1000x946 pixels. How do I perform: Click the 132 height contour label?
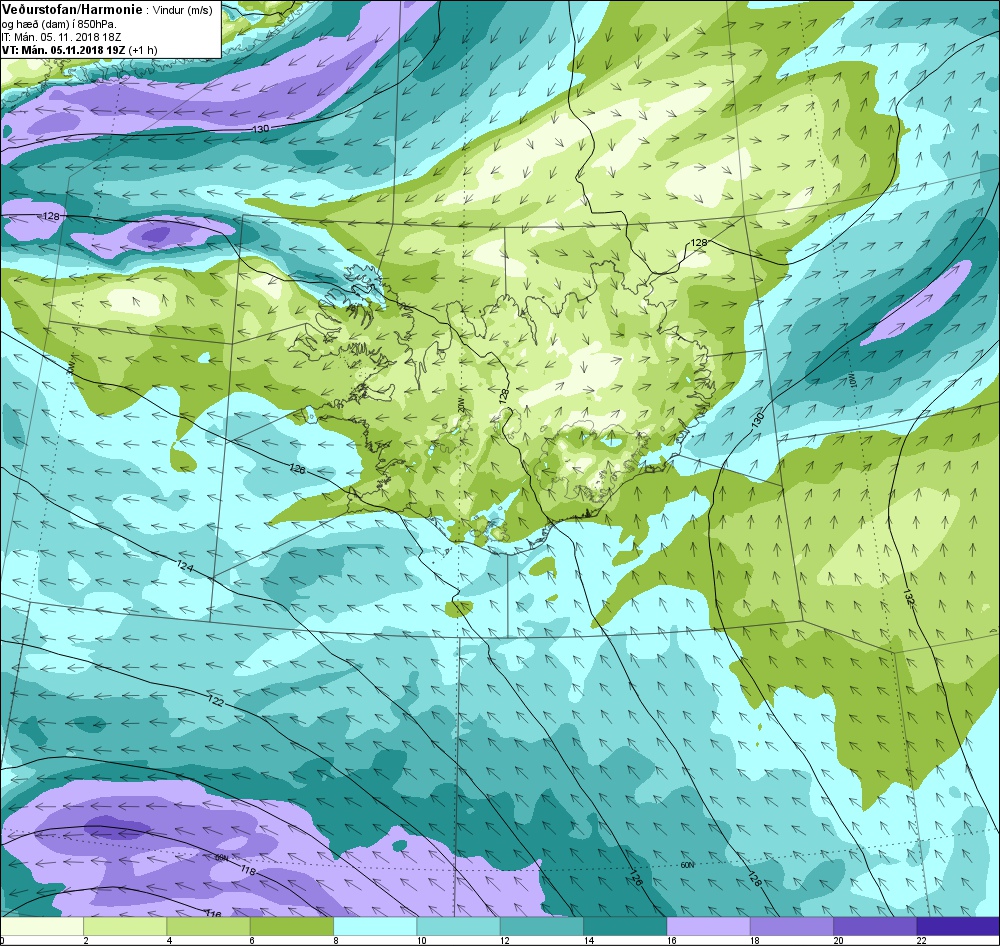coord(909,596)
